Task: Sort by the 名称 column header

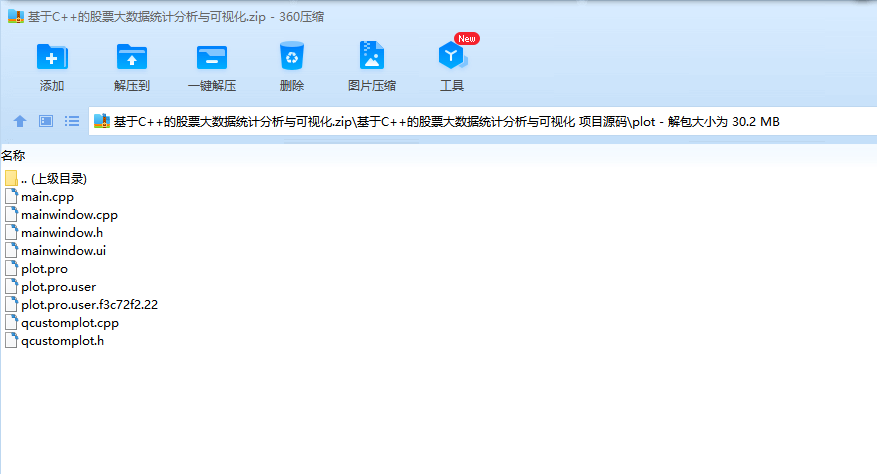Action: pos(13,155)
